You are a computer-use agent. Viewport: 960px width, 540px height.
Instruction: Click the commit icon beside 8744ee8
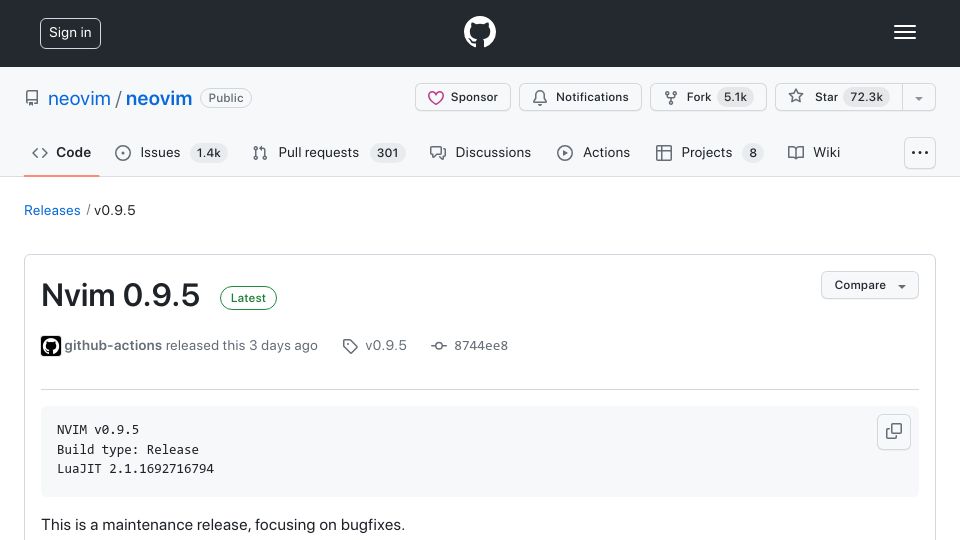[x=438, y=346]
